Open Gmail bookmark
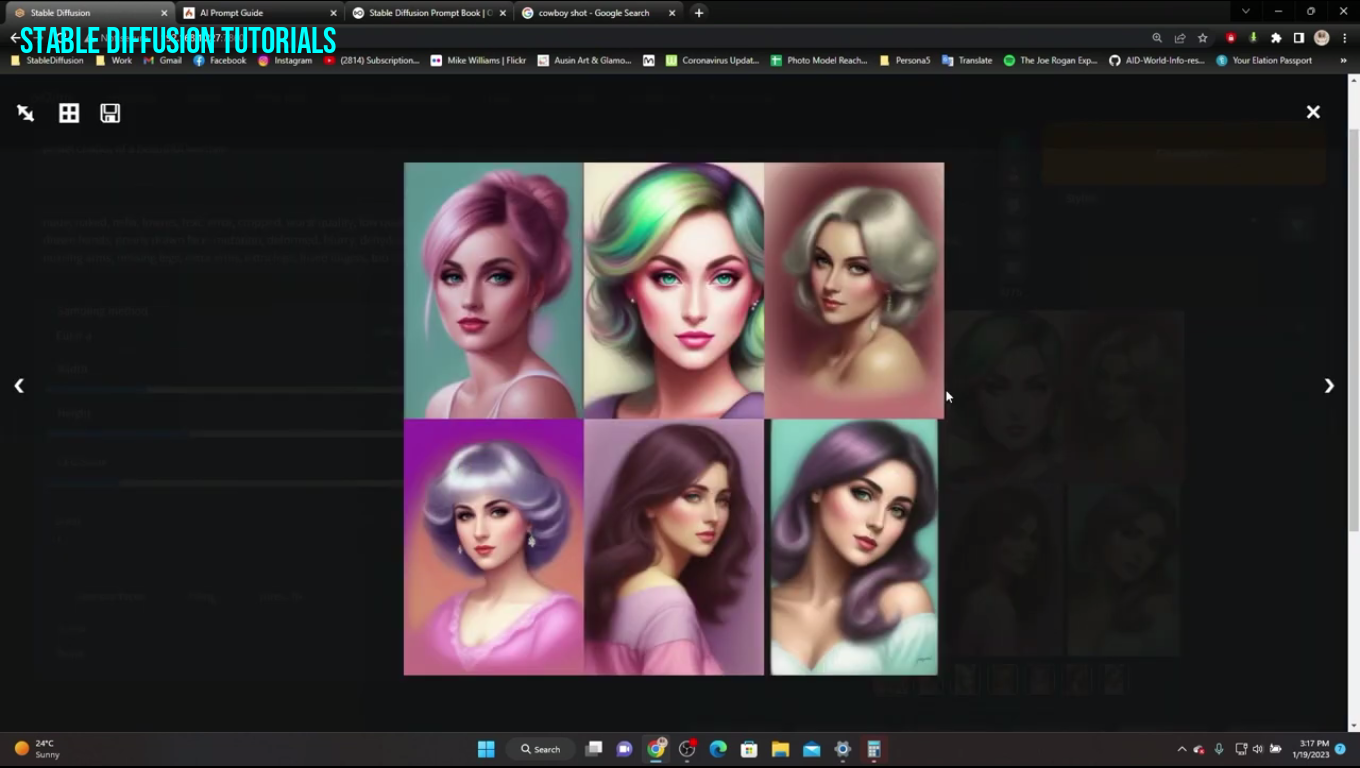This screenshot has height=768, width=1360. coord(163,60)
